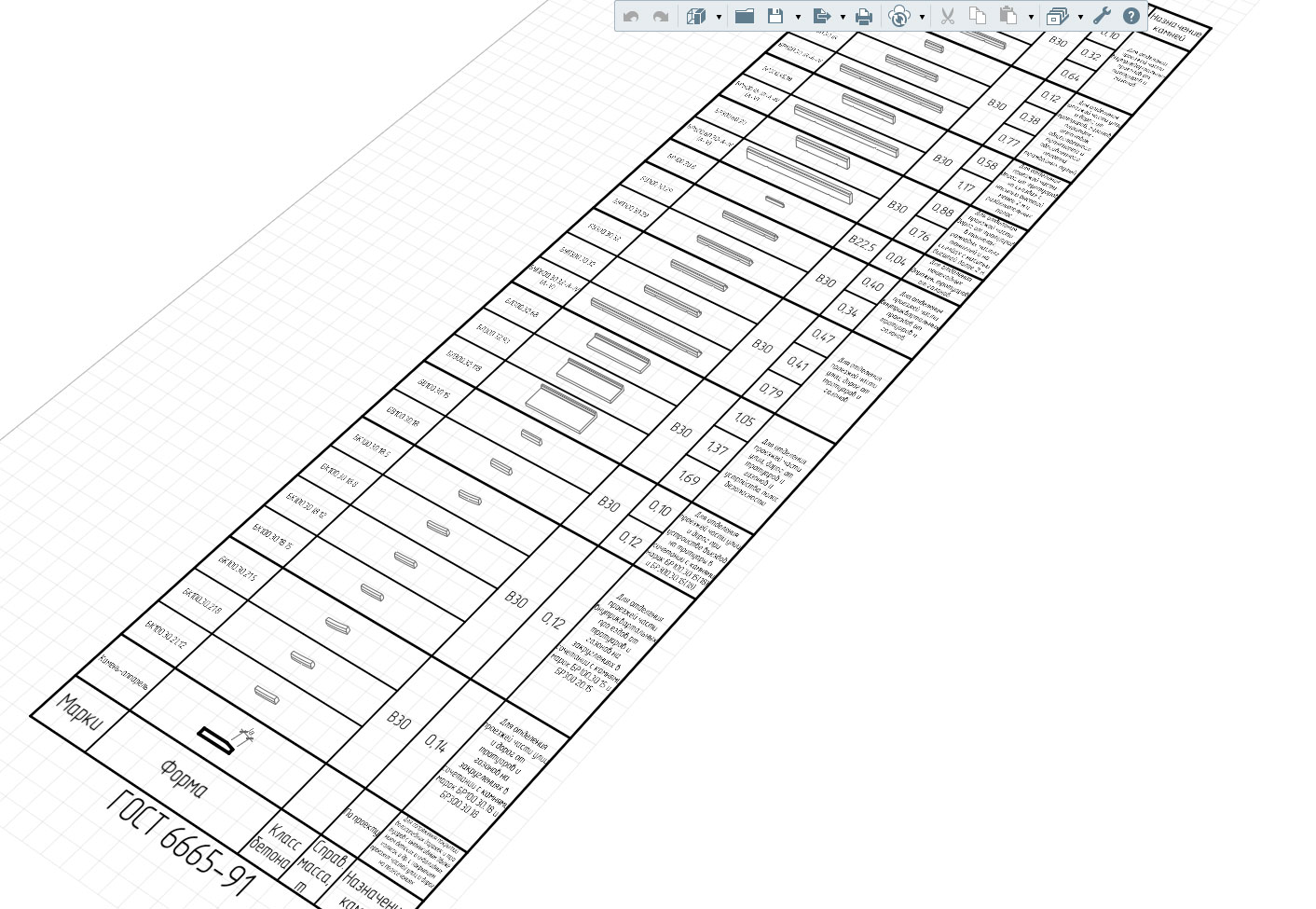Select the mass value '1,69'
This screenshot has height=909, width=1316.
tap(689, 478)
